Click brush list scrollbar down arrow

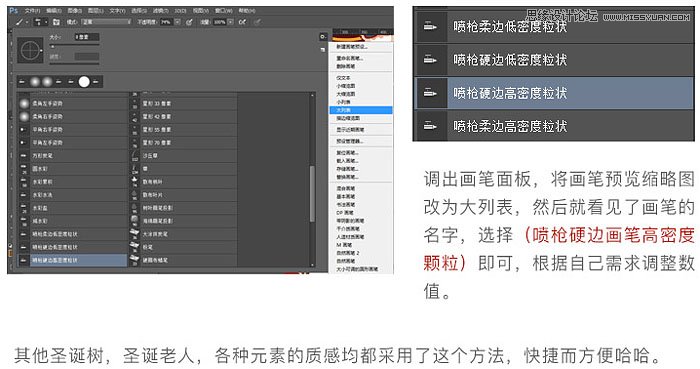[312, 264]
